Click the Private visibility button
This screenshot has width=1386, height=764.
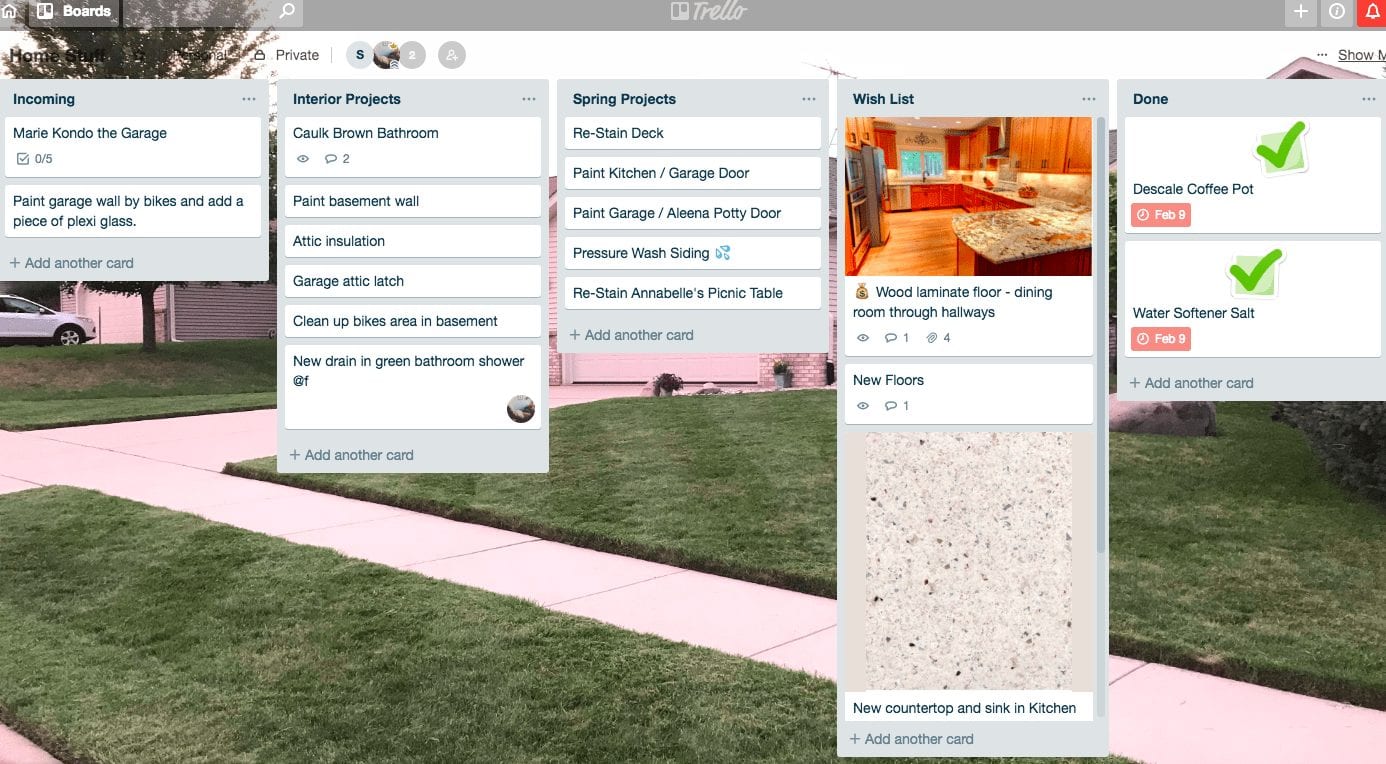tap(287, 55)
